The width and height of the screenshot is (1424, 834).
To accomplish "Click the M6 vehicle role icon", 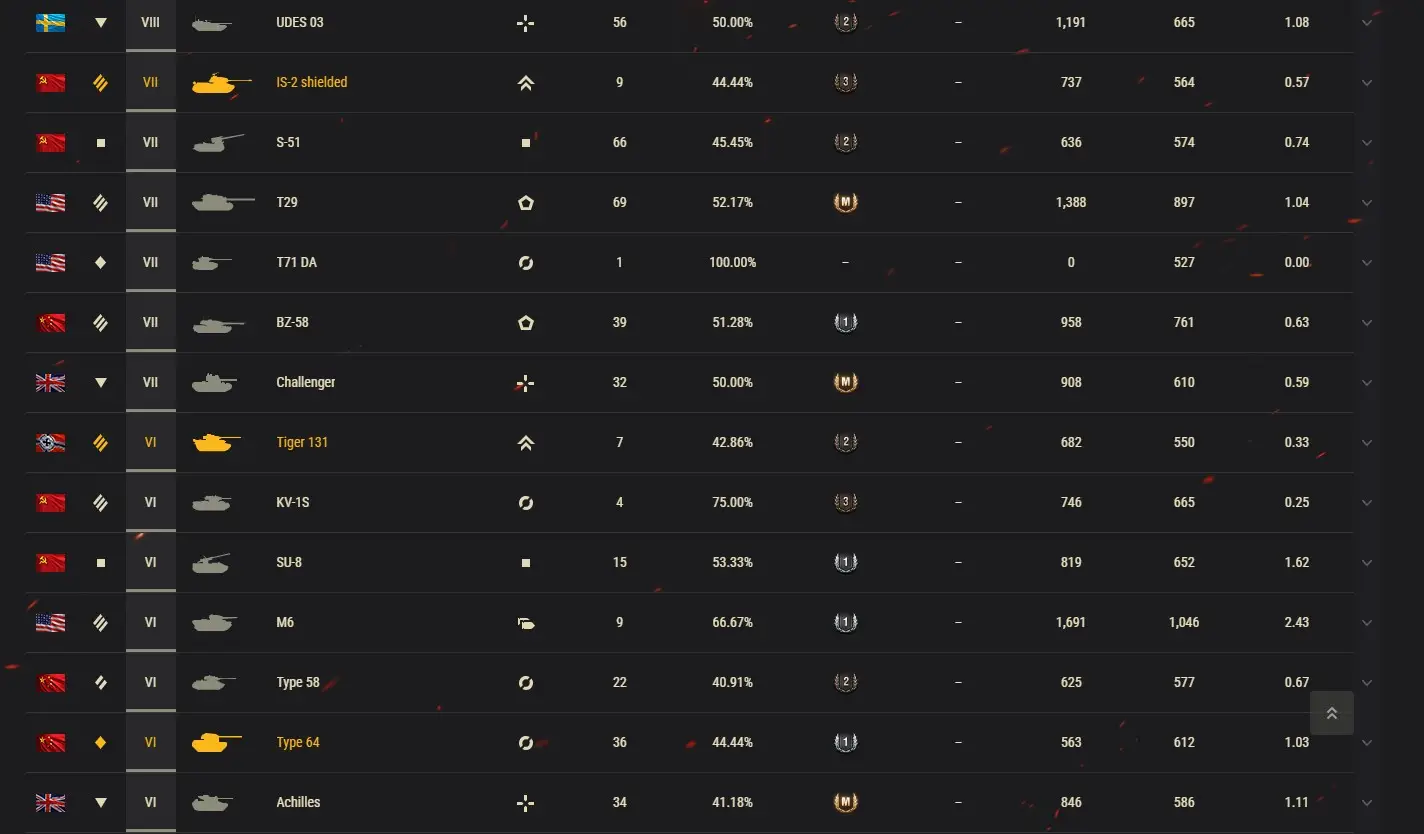I will (x=526, y=623).
